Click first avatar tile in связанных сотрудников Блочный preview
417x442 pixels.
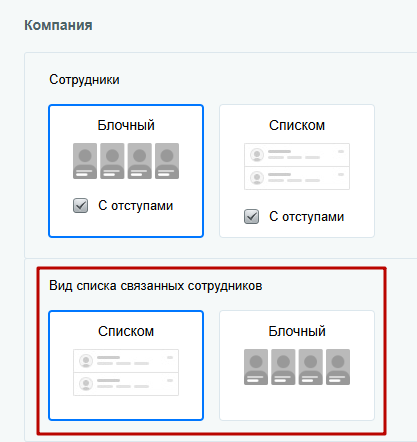point(256,367)
